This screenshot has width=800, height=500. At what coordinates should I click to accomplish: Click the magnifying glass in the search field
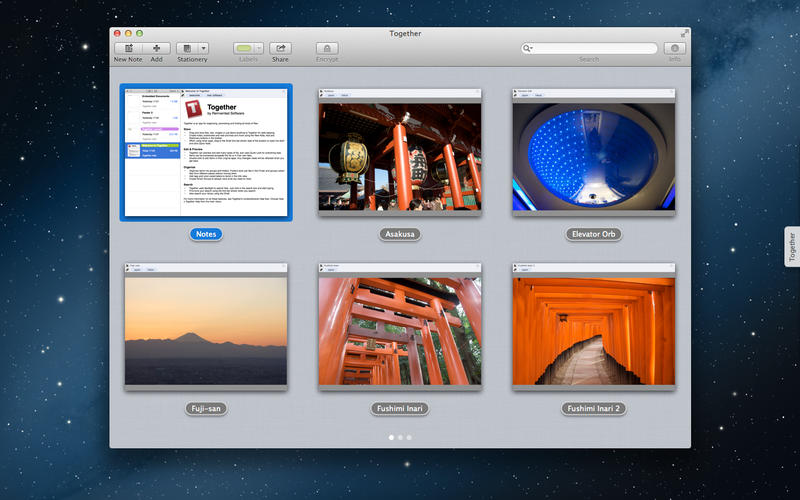click(x=528, y=48)
